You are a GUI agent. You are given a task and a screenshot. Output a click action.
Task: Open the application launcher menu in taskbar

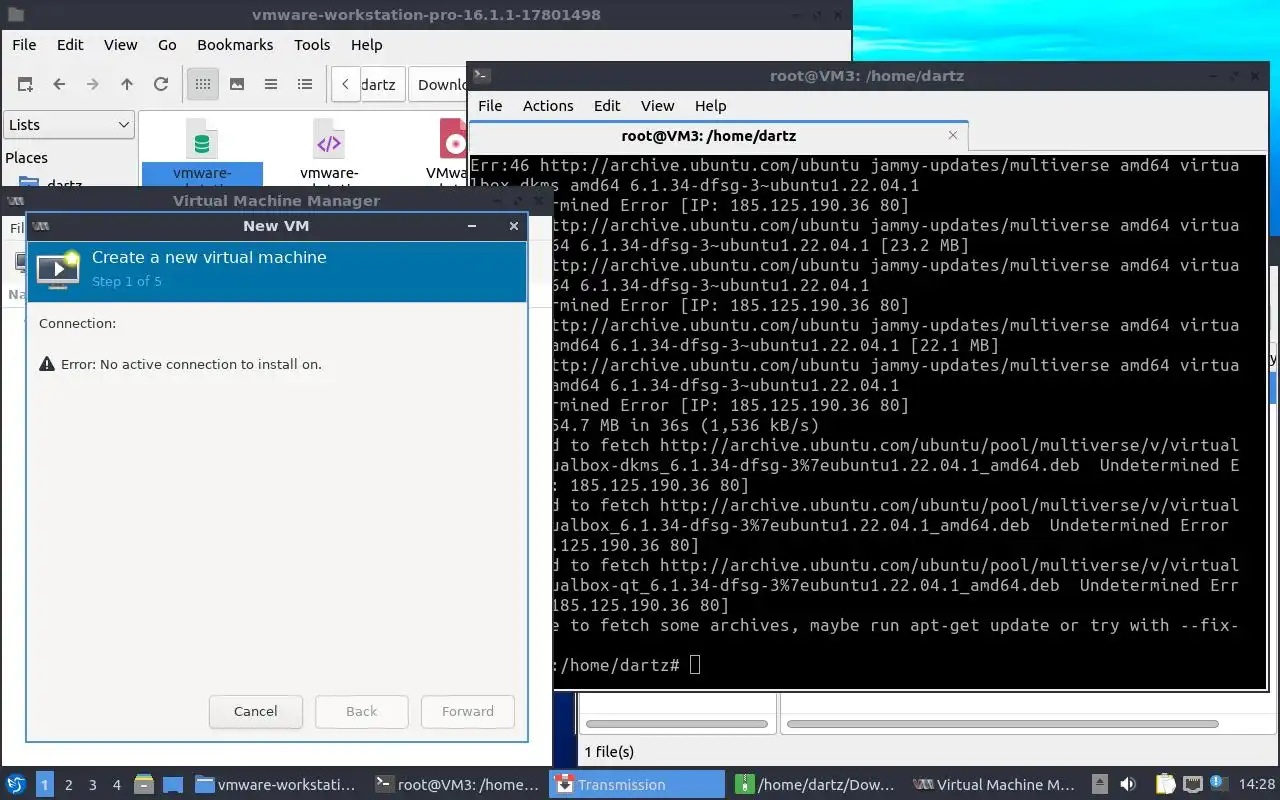tap(16, 784)
